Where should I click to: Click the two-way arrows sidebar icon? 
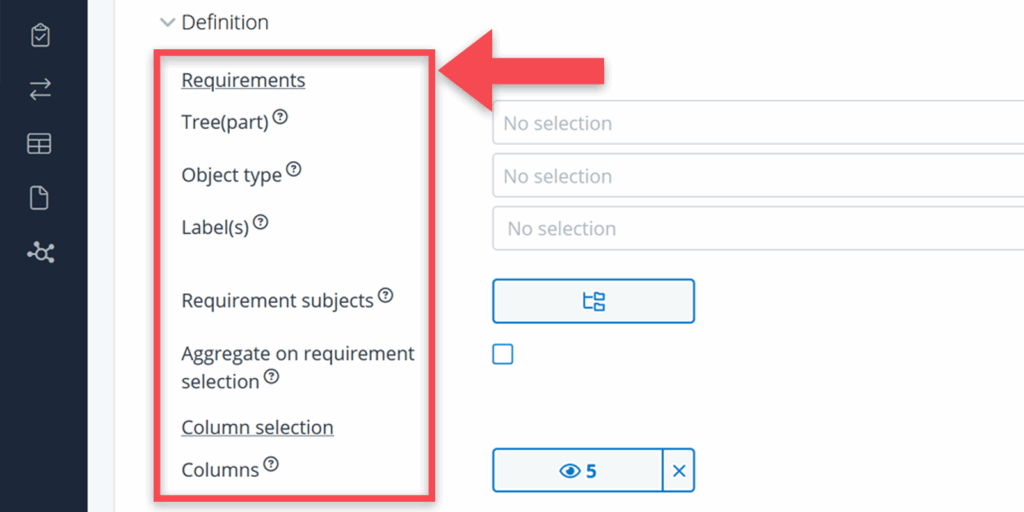40,90
